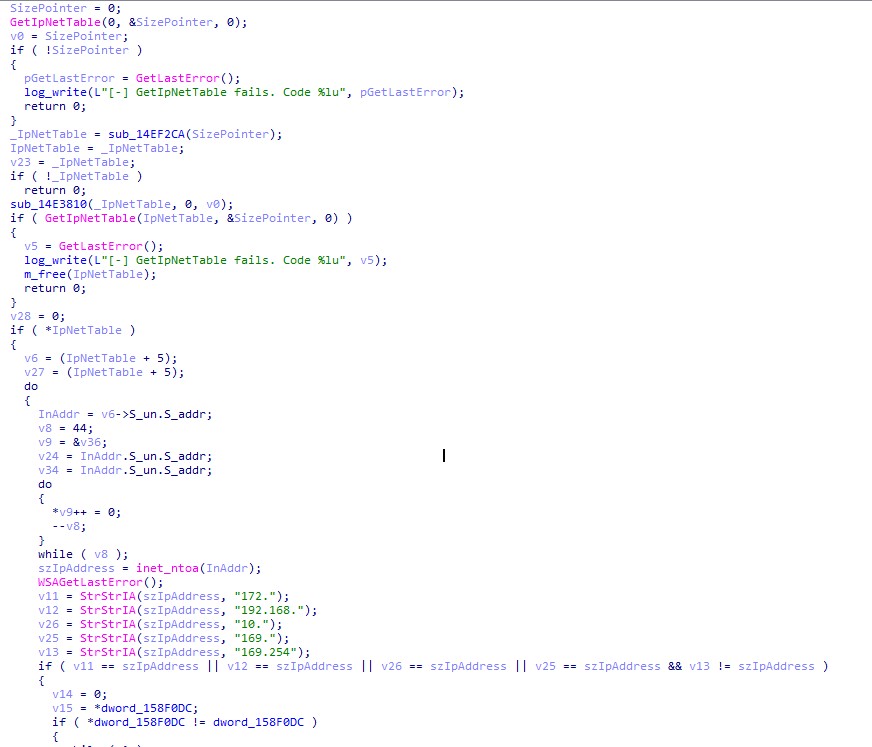Image resolution: width=872 pixels, height=747 pixels.
Task: Click the "192.168." string literal
Action: coord(280,610)
